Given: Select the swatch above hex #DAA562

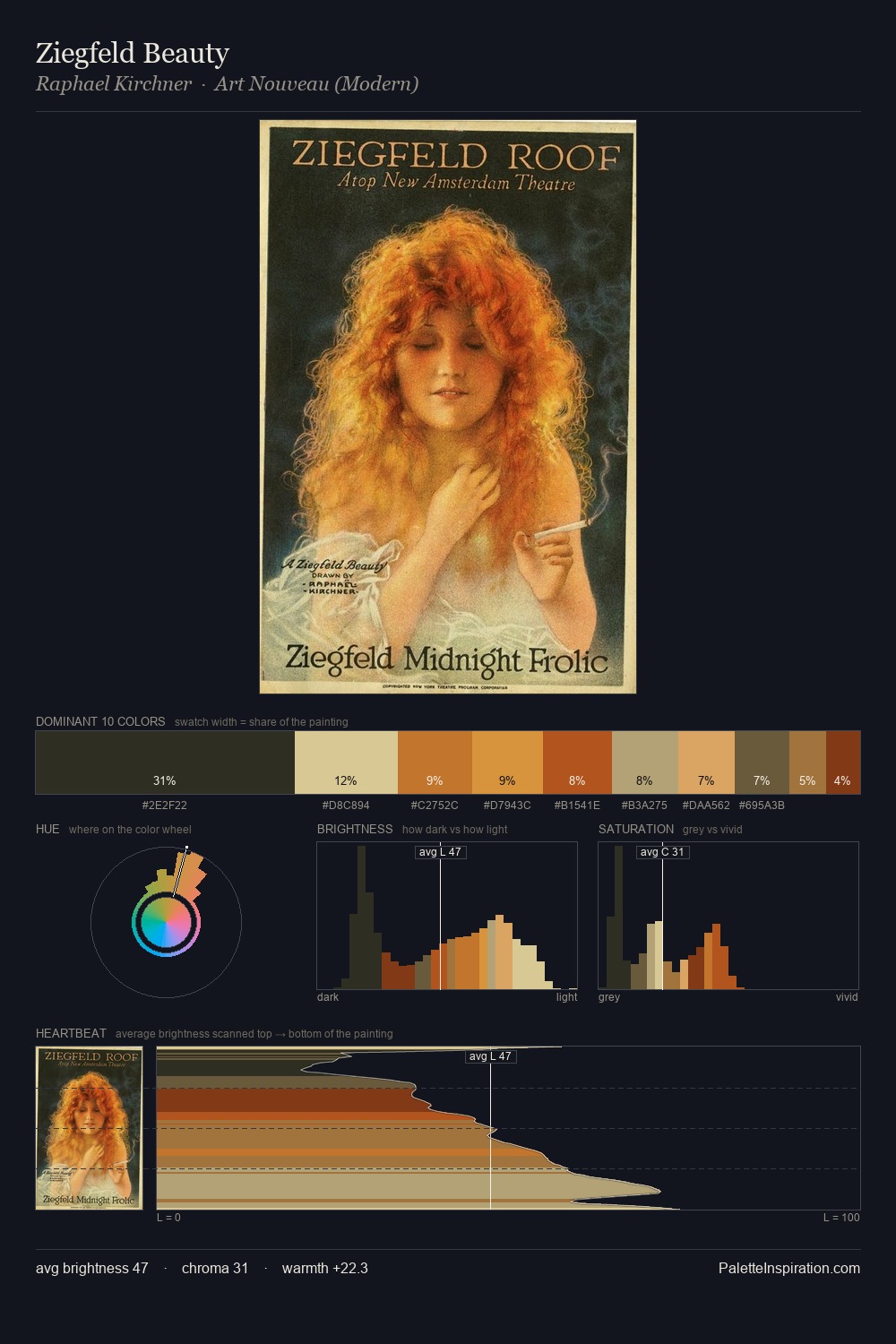Looking at the screenshot, I should [x=706, y=762].
